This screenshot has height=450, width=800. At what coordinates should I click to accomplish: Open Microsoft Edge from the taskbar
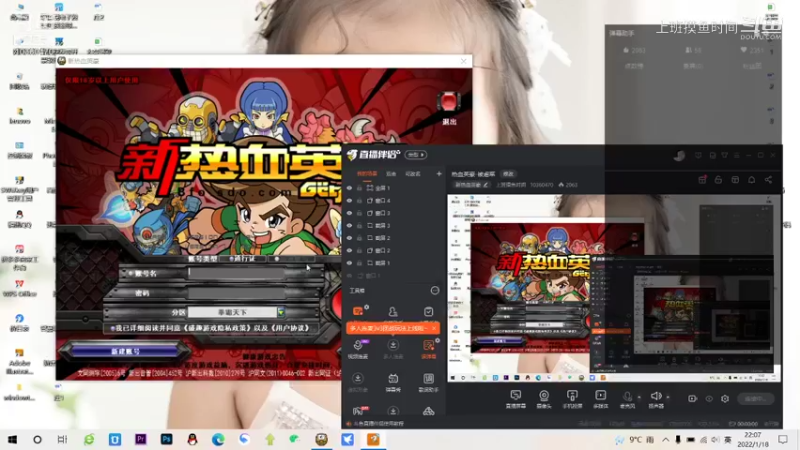218,439
